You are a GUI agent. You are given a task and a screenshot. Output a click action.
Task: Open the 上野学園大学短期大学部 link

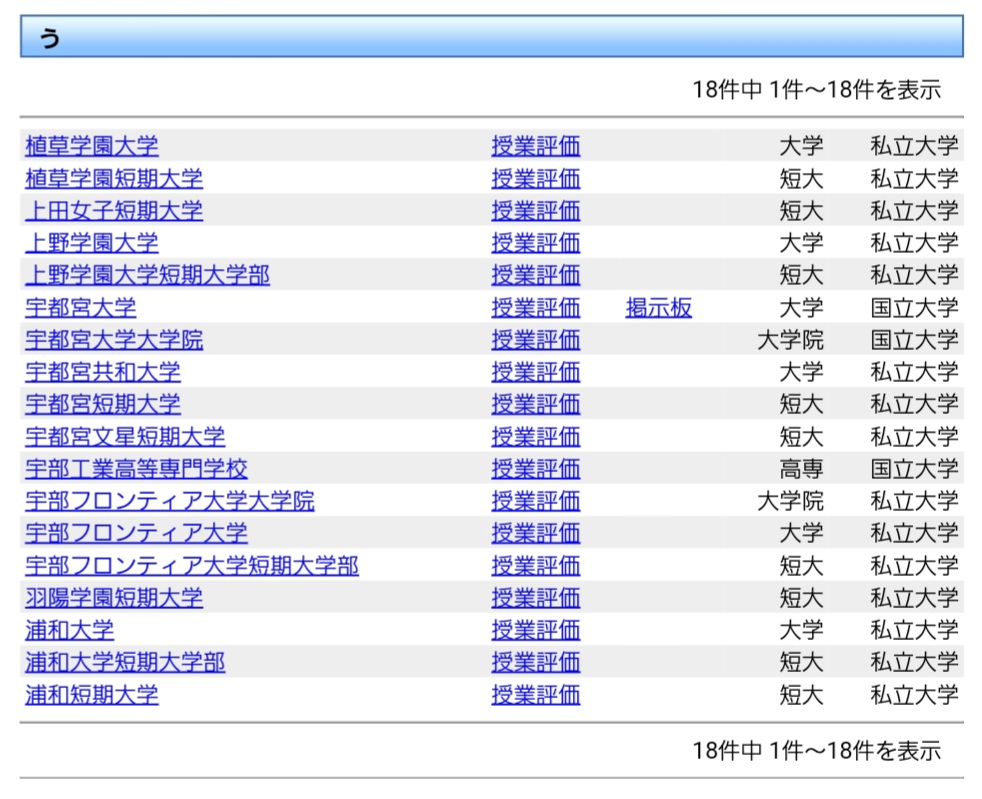tap(147, 275)
